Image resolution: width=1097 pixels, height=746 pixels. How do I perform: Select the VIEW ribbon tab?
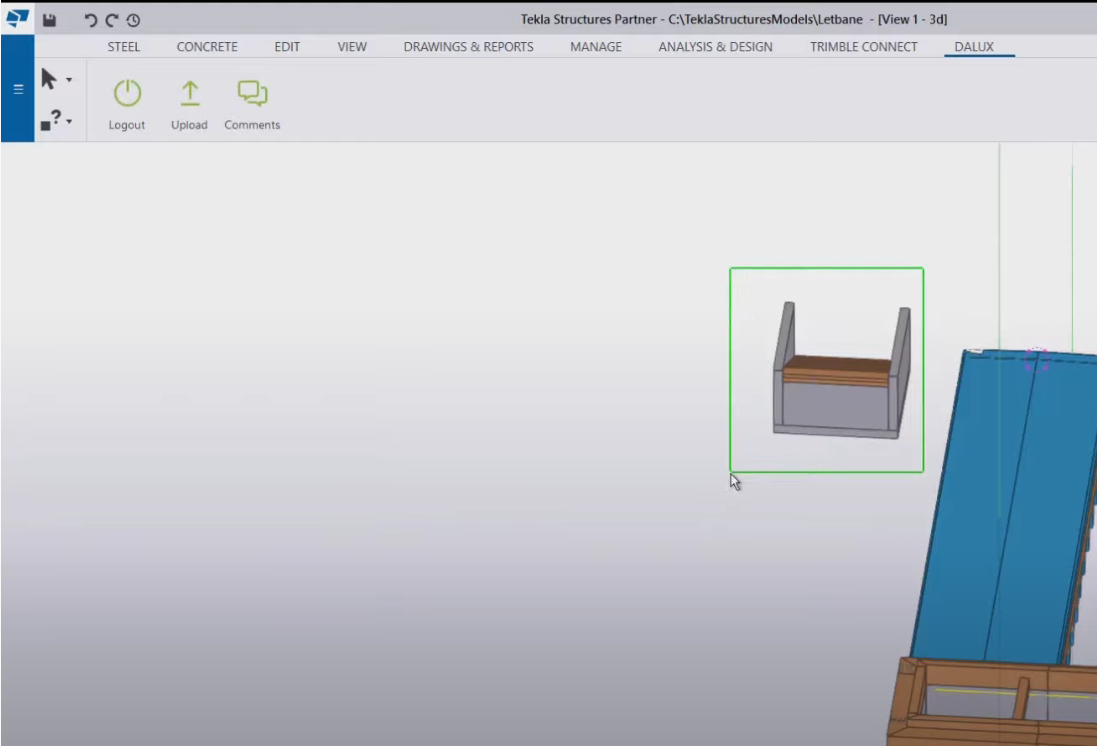point(352,47)
